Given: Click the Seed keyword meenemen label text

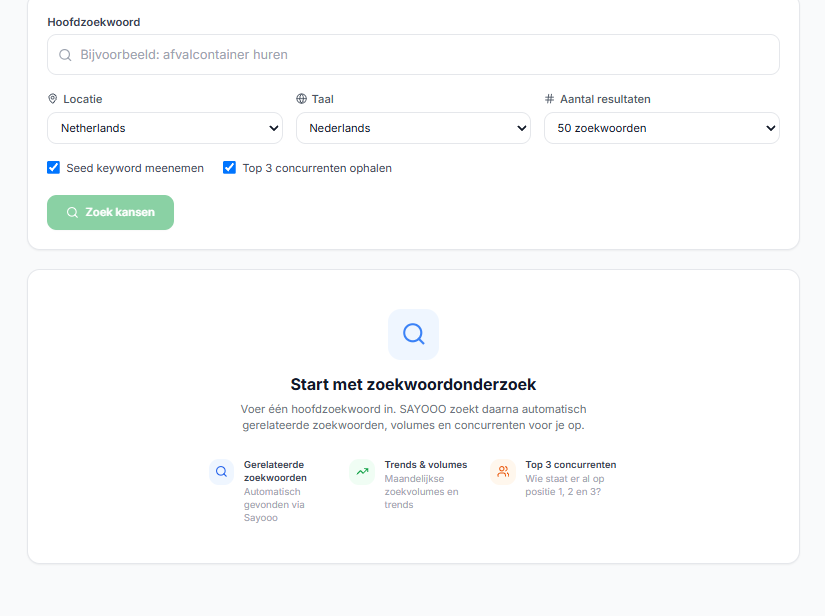Looking at the screenshot, I should 135,168.
